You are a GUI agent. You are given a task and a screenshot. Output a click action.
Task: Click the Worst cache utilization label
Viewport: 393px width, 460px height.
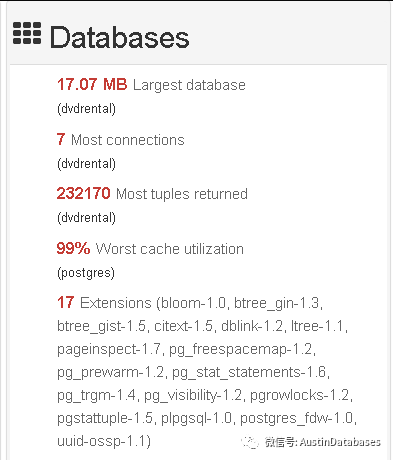pyautogui.click(x=170, y=249)
